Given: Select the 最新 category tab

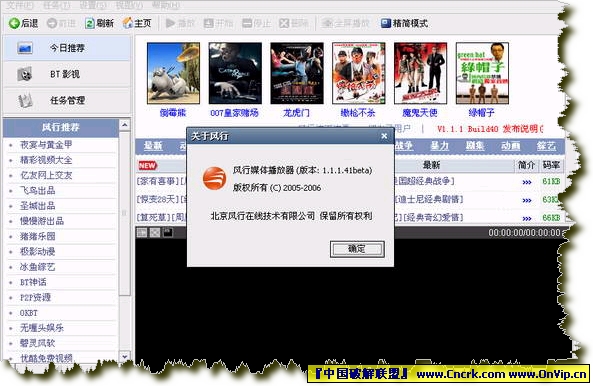Looking at the screenshot, I should pos(153,146).
